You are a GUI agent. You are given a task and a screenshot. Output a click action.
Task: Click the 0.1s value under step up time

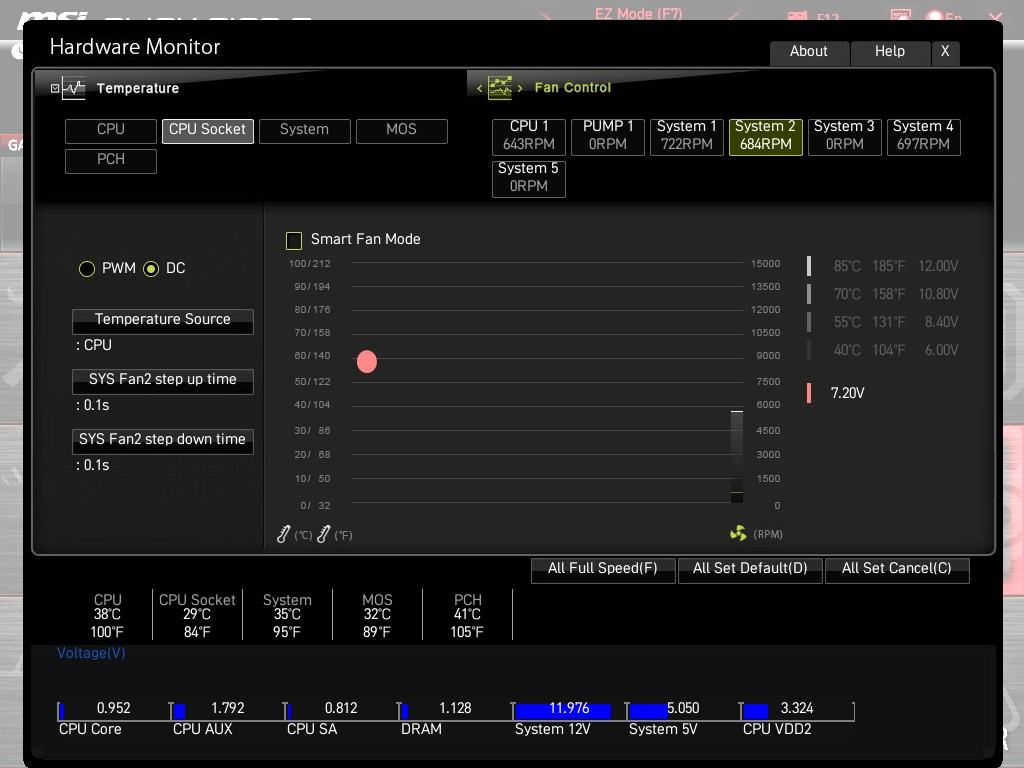(93, 405)
